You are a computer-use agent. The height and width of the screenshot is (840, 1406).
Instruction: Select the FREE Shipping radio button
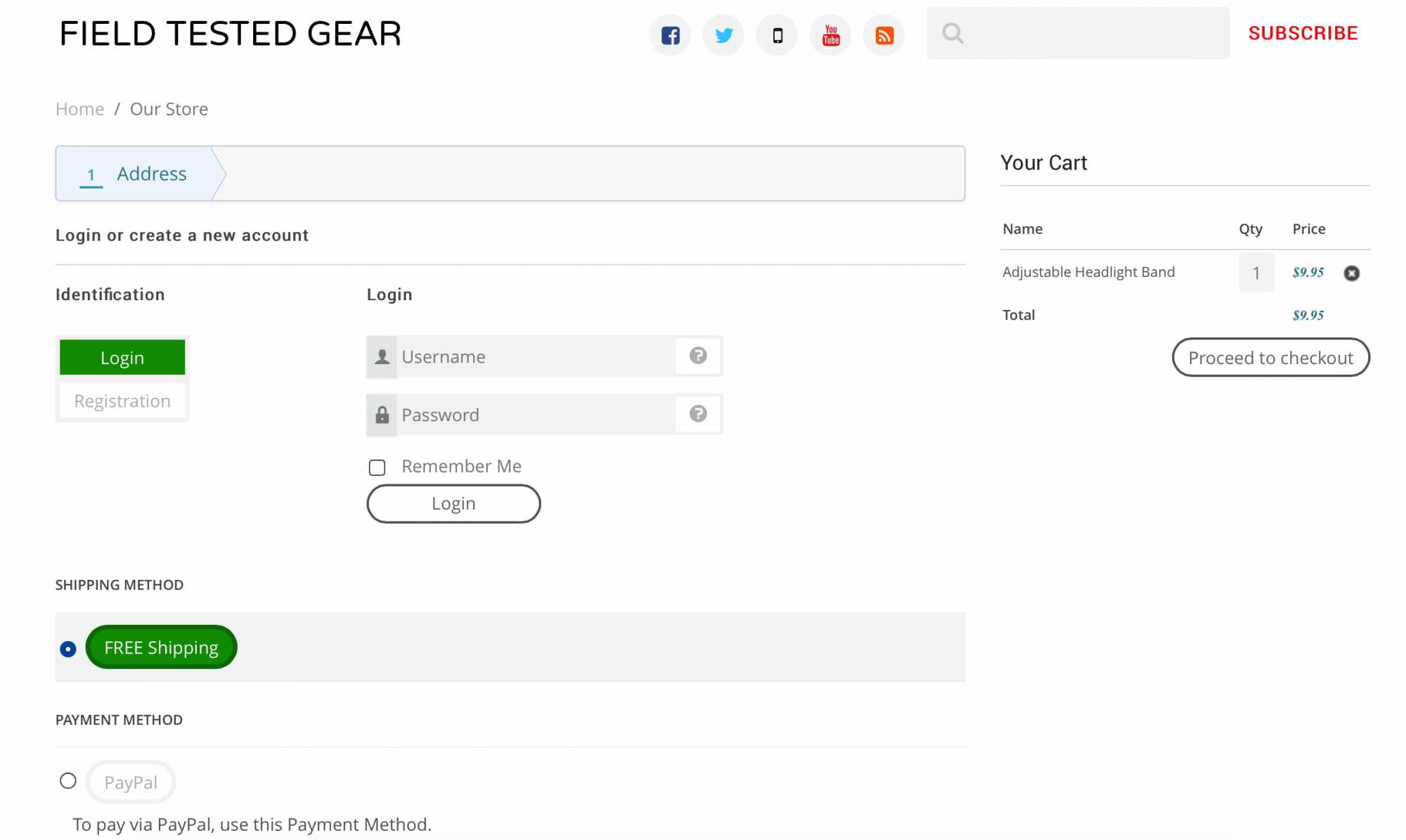coord(68,649)
